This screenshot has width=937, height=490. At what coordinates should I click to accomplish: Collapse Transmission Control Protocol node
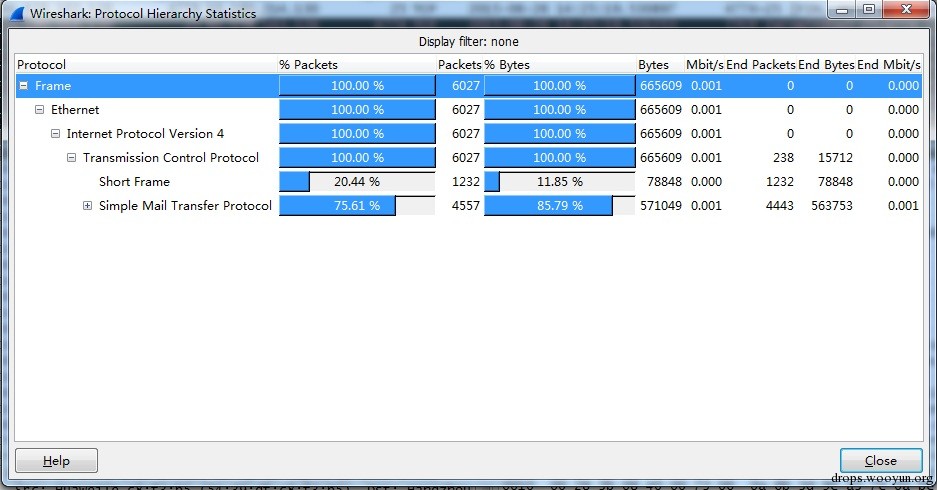pos(72,158)
